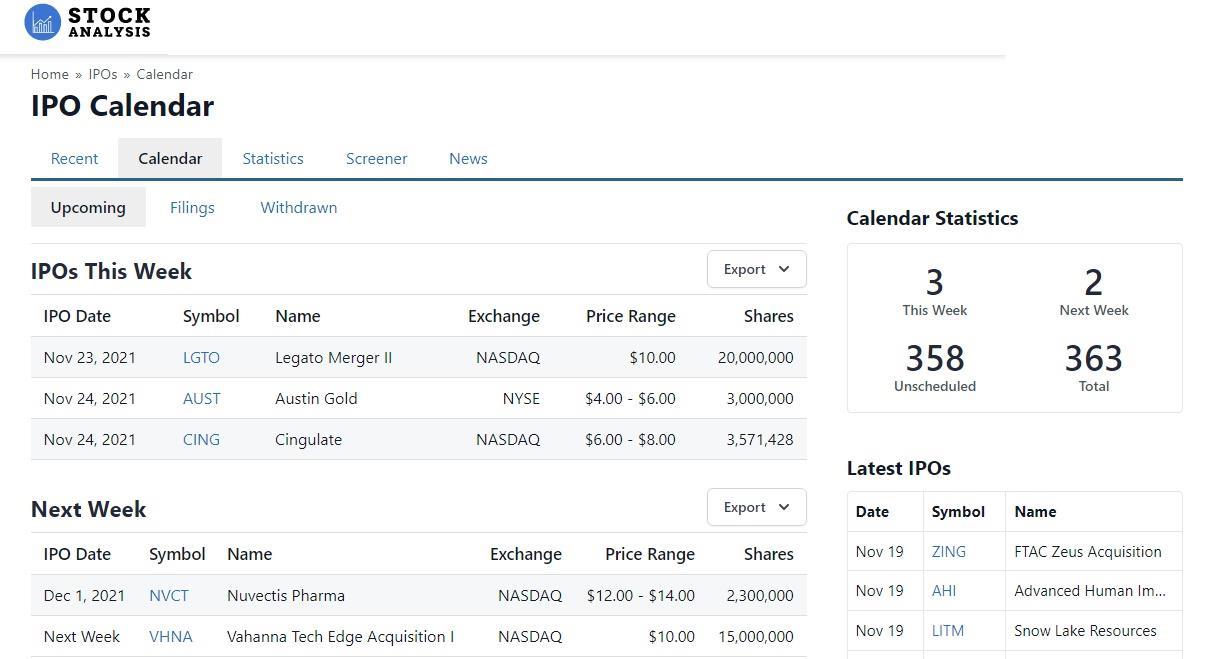
Task: Go to Home breadcrumb link
Action: tap(50, 74)
